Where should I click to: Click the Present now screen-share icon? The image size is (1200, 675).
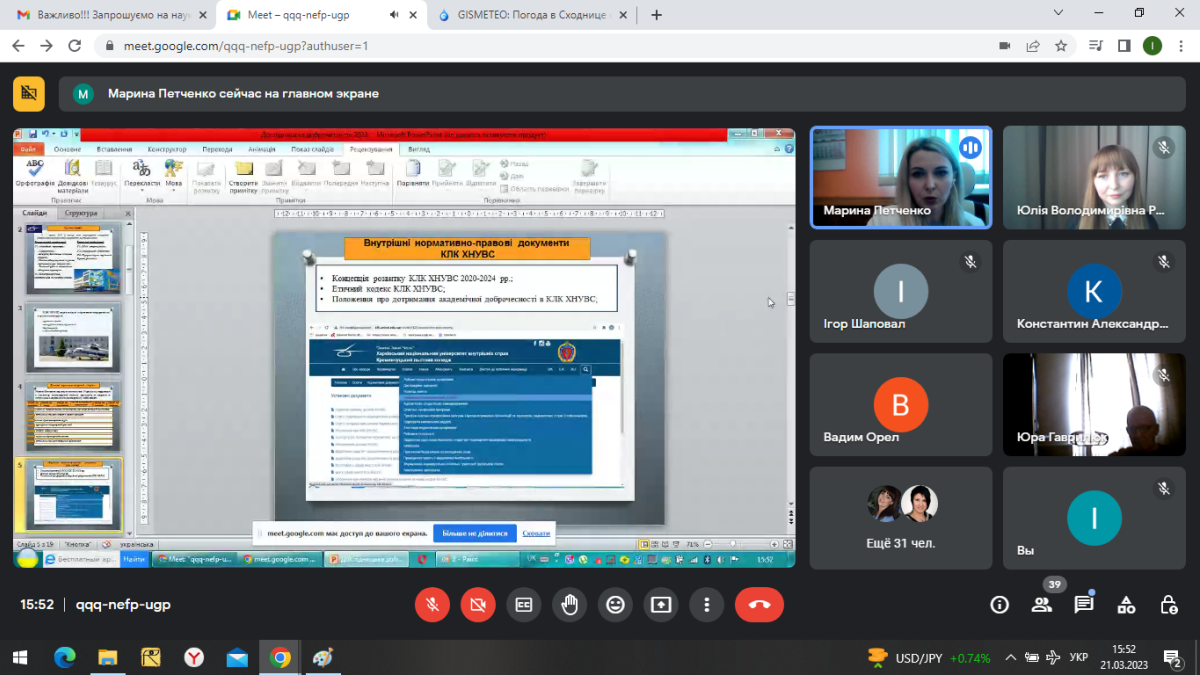[661, 605]
